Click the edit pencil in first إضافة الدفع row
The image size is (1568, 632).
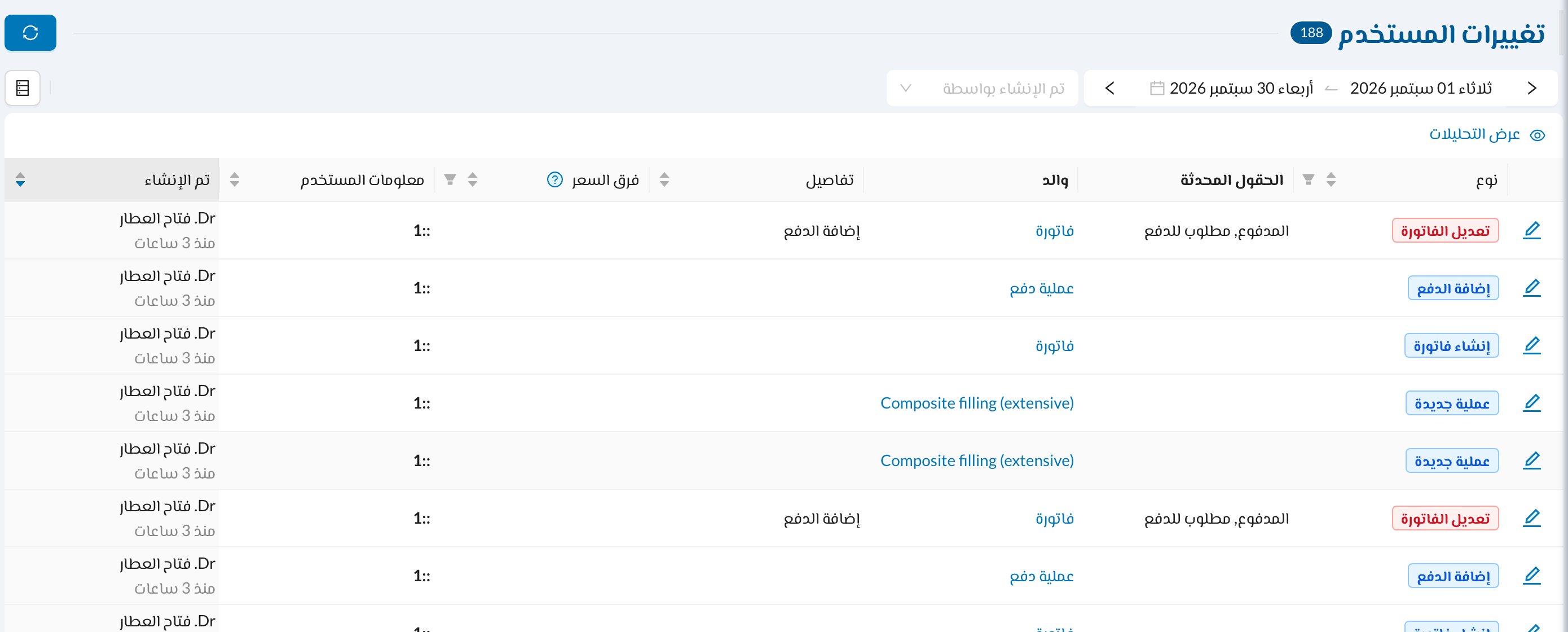(x=1531, y=288)
